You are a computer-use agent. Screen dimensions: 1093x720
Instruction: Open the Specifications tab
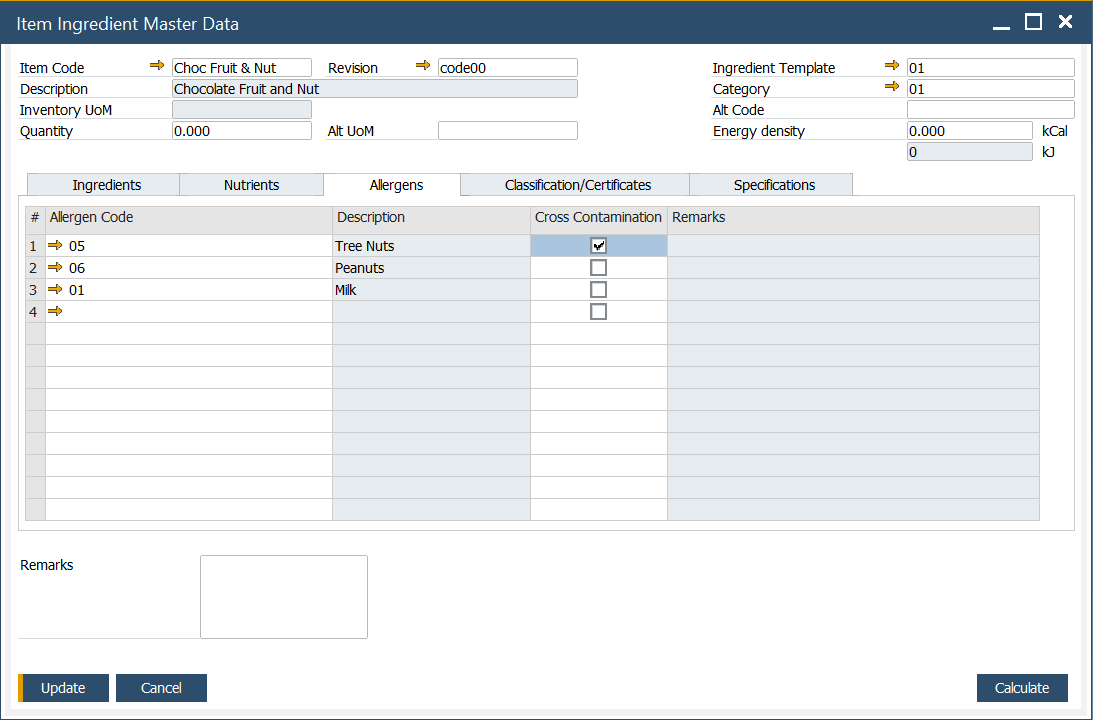771,185
